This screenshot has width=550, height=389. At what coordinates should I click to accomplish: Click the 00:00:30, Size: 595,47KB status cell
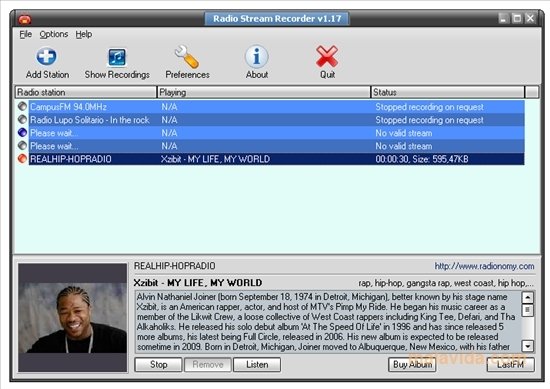(x=422, y=159)
